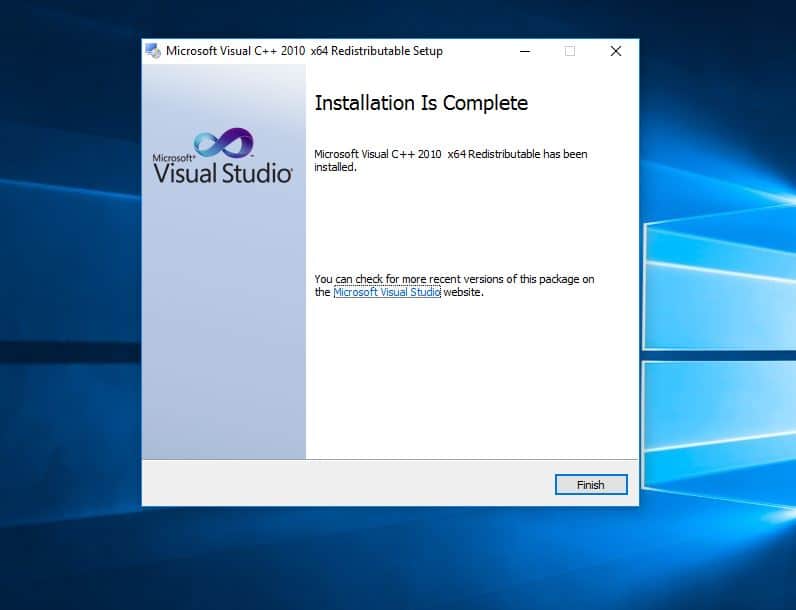Image resolution: width=796 pixels, height=610 pixels.
Task: Click the disabled maximize button in title bar
Action: 570,51
